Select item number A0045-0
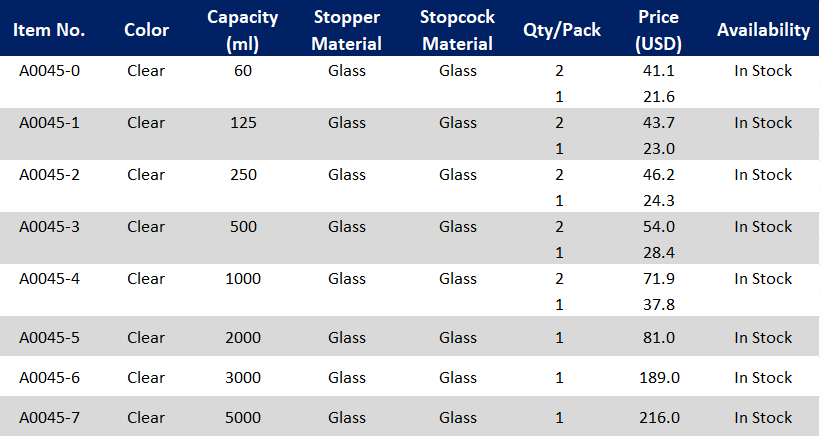The height and width of the screenshot is (436, 820). click(49, 70)
